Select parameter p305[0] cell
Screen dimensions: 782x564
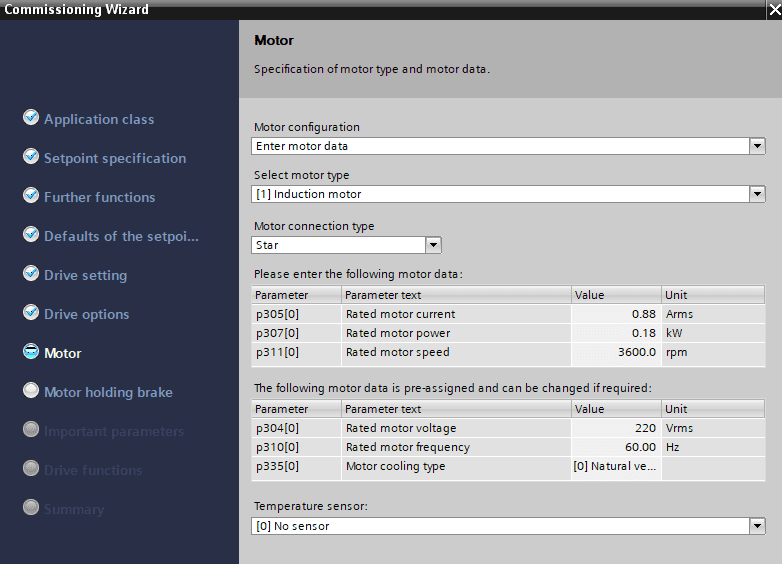click(x=296, y=314)
